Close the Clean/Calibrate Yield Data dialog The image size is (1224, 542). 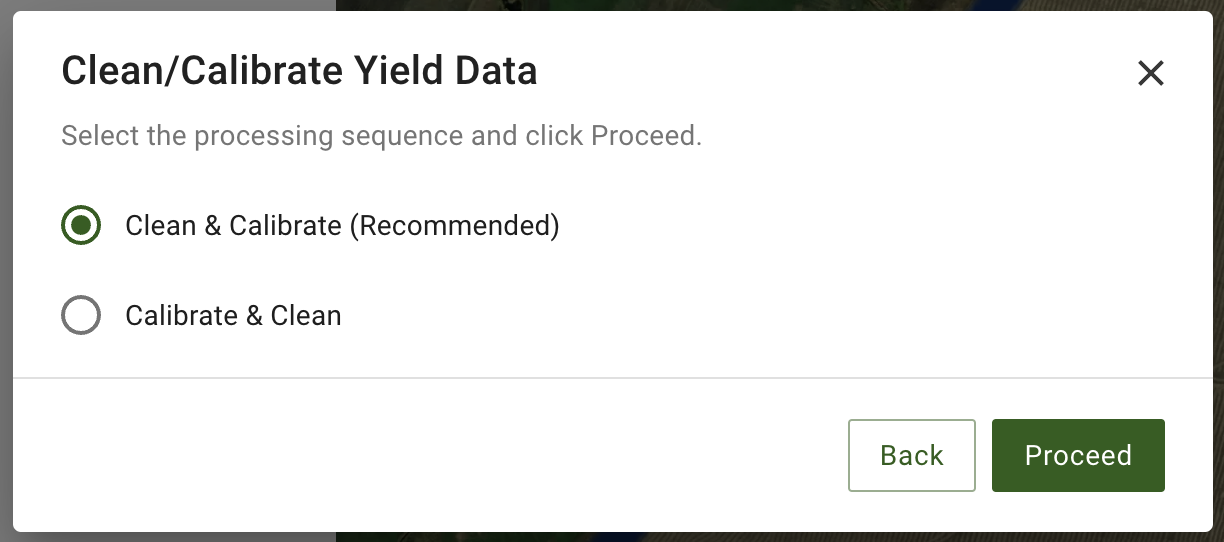click(1151, 73)
